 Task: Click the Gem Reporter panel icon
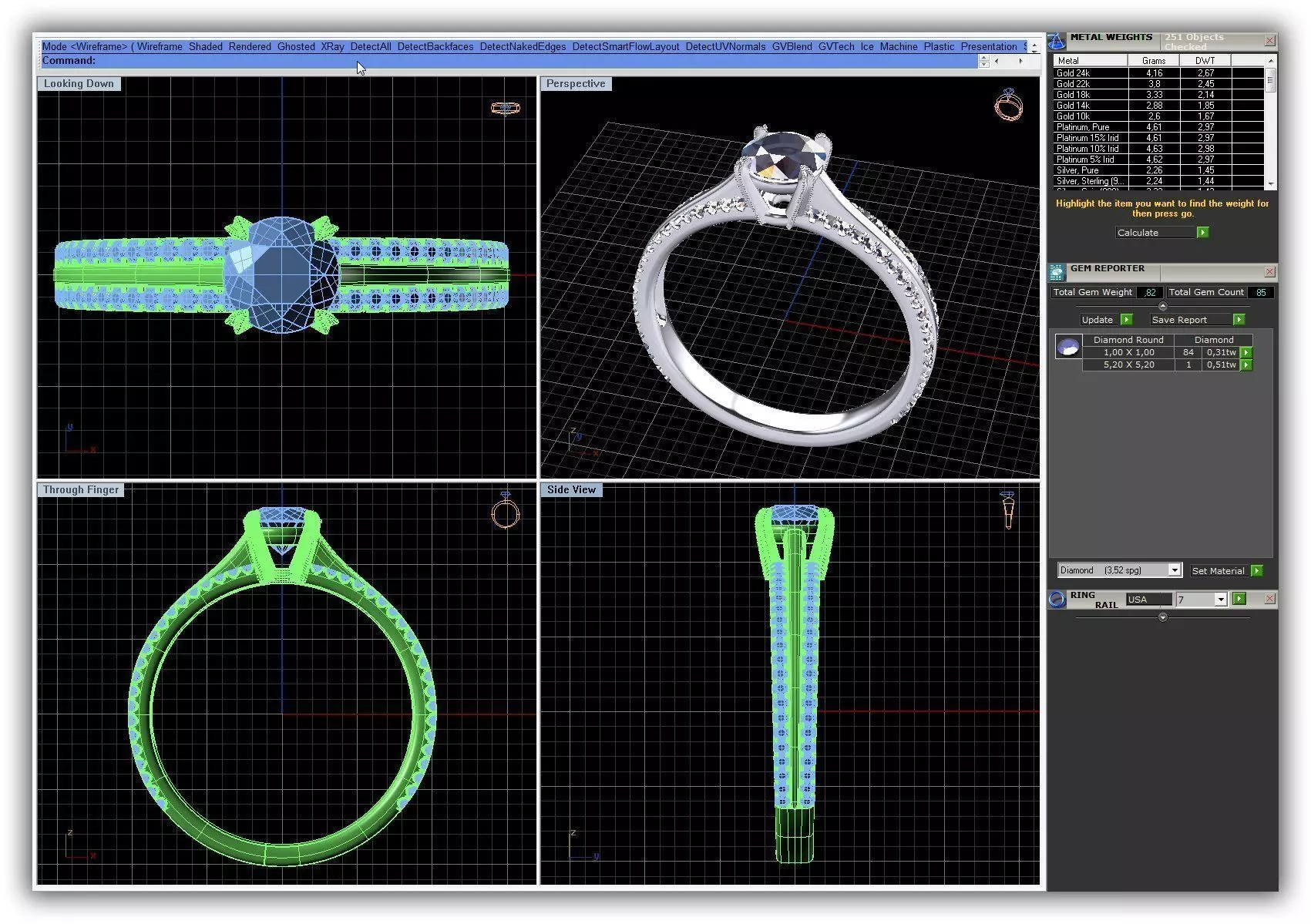pos(1057,271)
